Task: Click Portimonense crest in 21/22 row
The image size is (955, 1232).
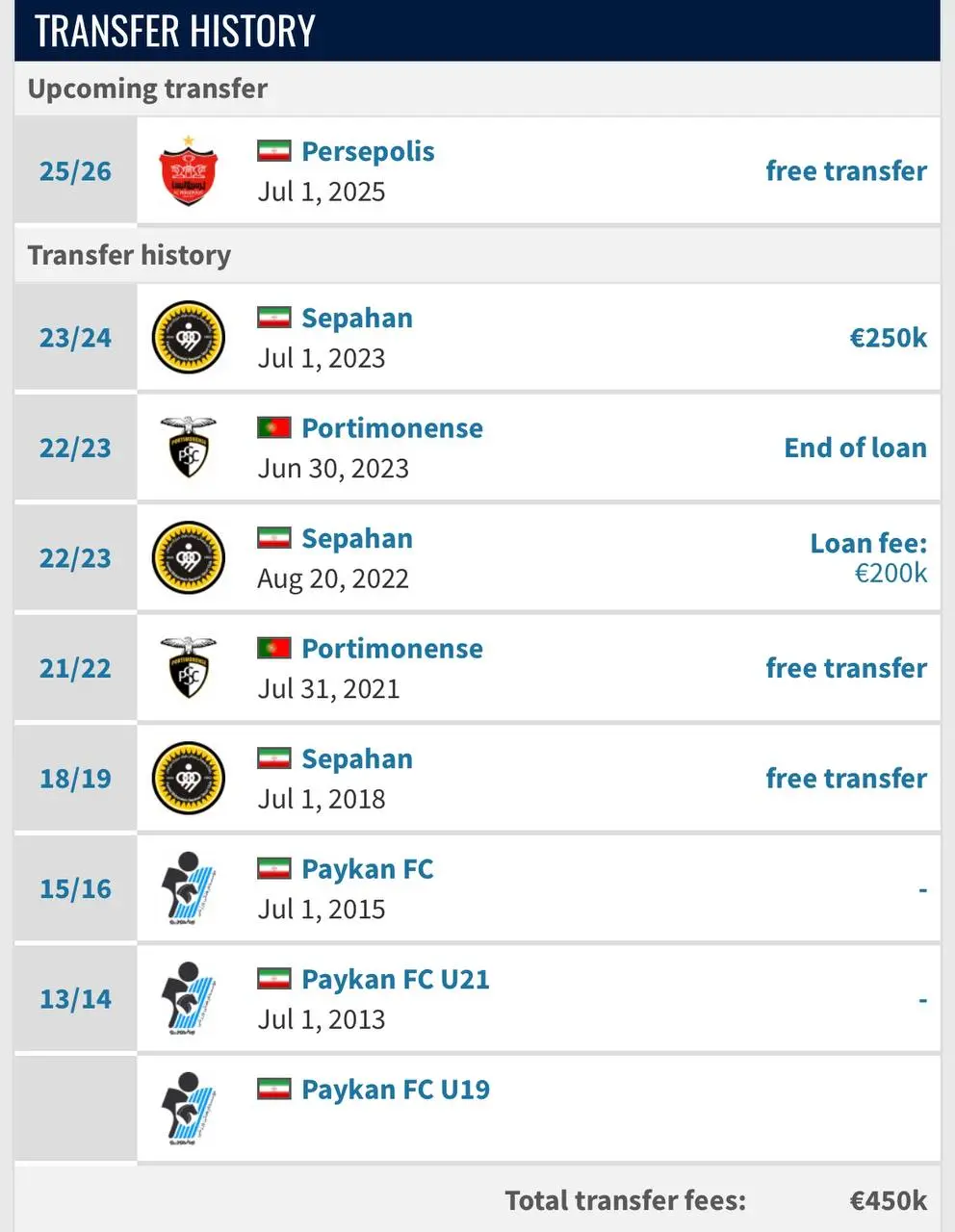Action: pyautogui.click(x=189, y=668)
